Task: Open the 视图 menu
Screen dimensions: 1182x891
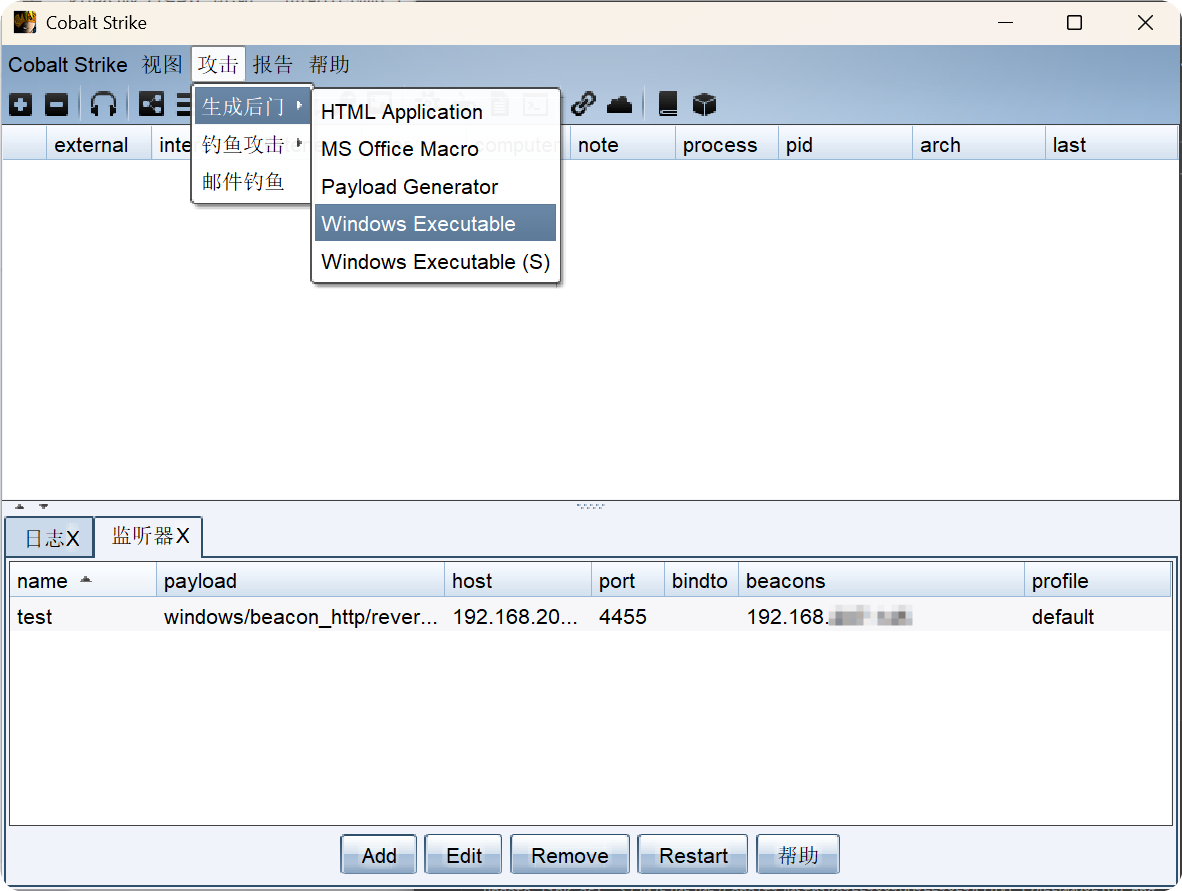Action: pos(162,65)
